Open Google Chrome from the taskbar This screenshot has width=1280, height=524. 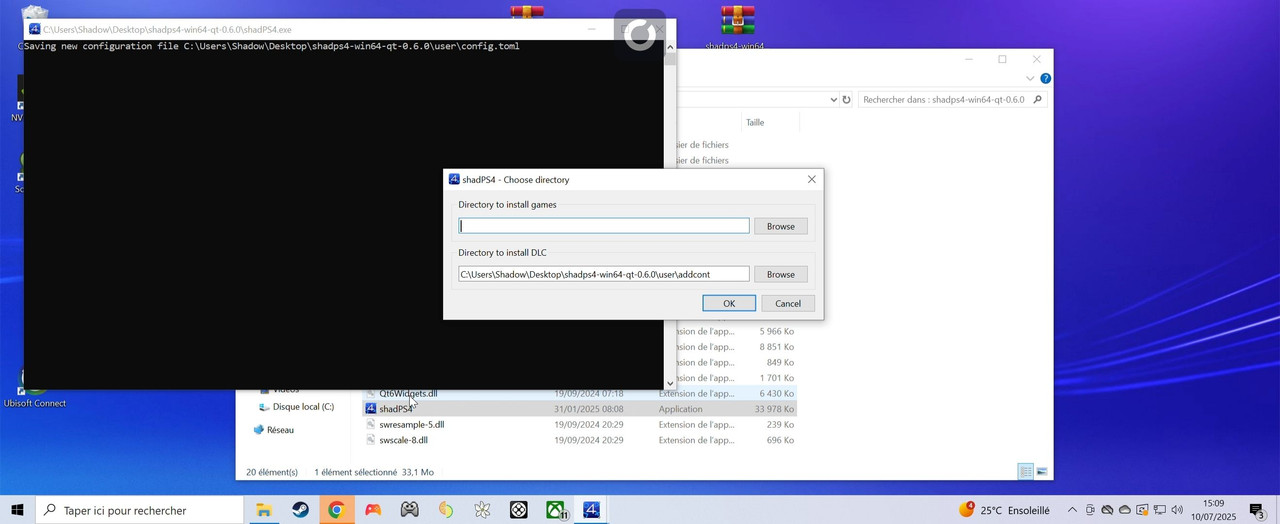click(336, 510)
